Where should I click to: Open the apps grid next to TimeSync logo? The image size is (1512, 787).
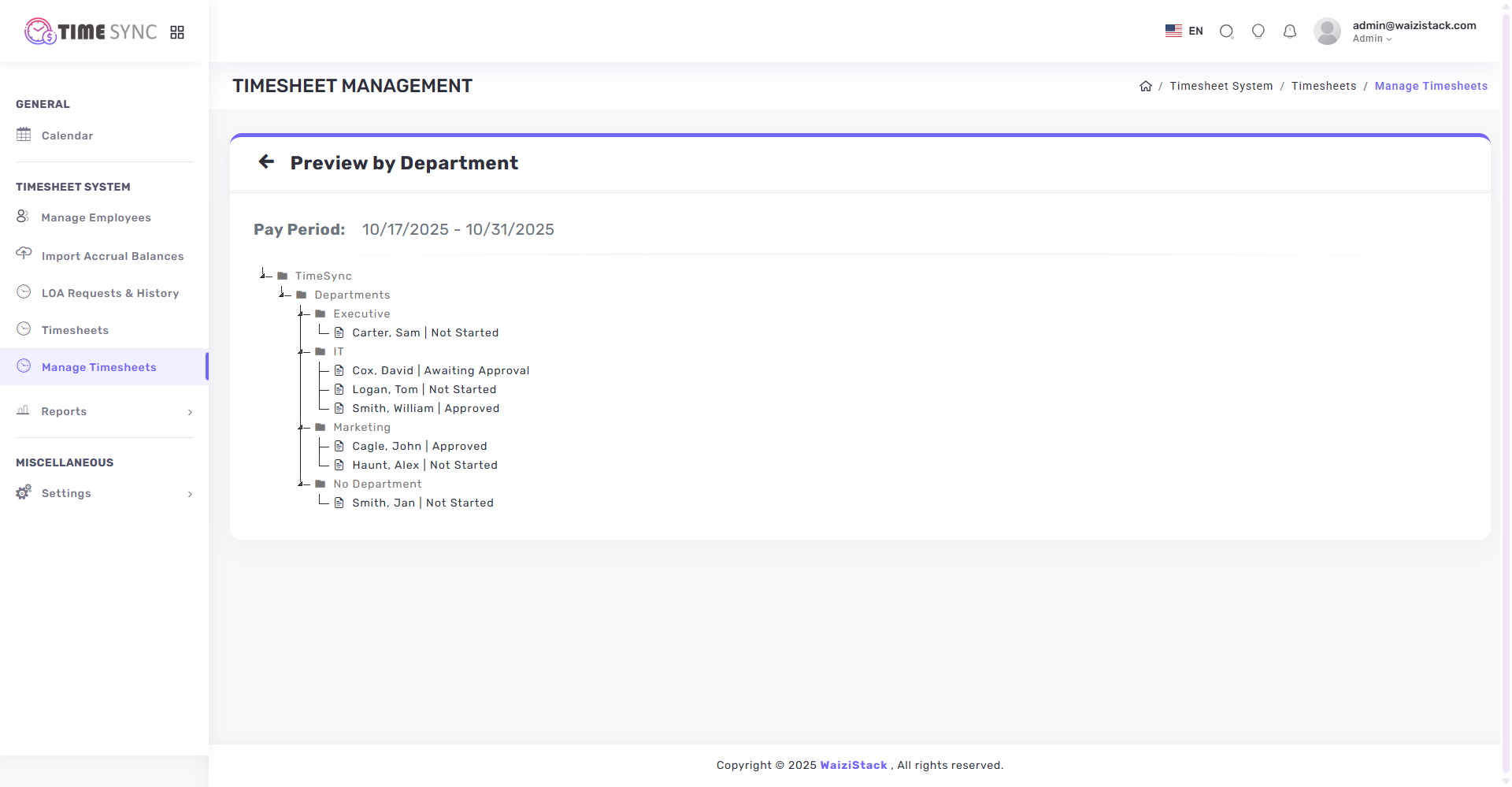pos(176,32)
